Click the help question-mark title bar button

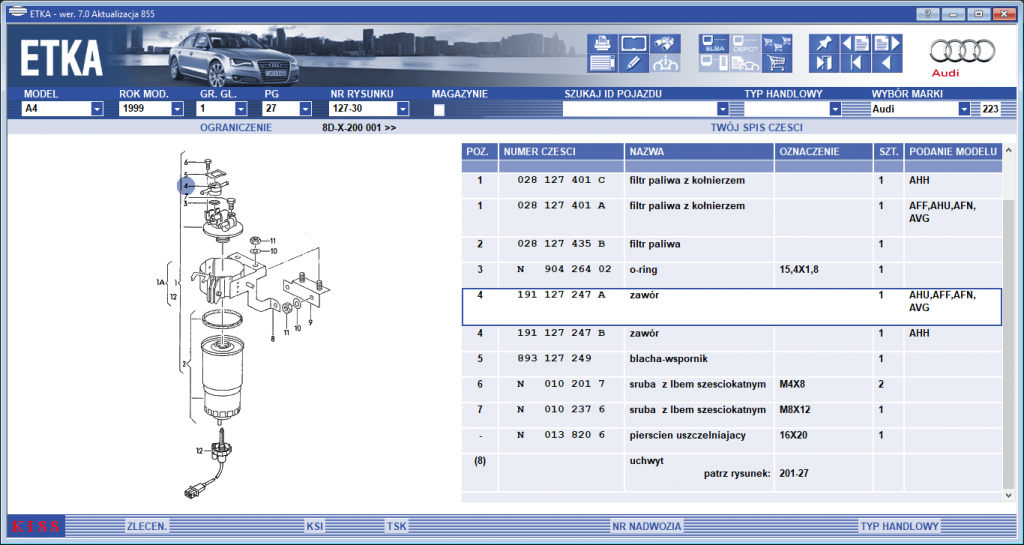coord(927,14)
